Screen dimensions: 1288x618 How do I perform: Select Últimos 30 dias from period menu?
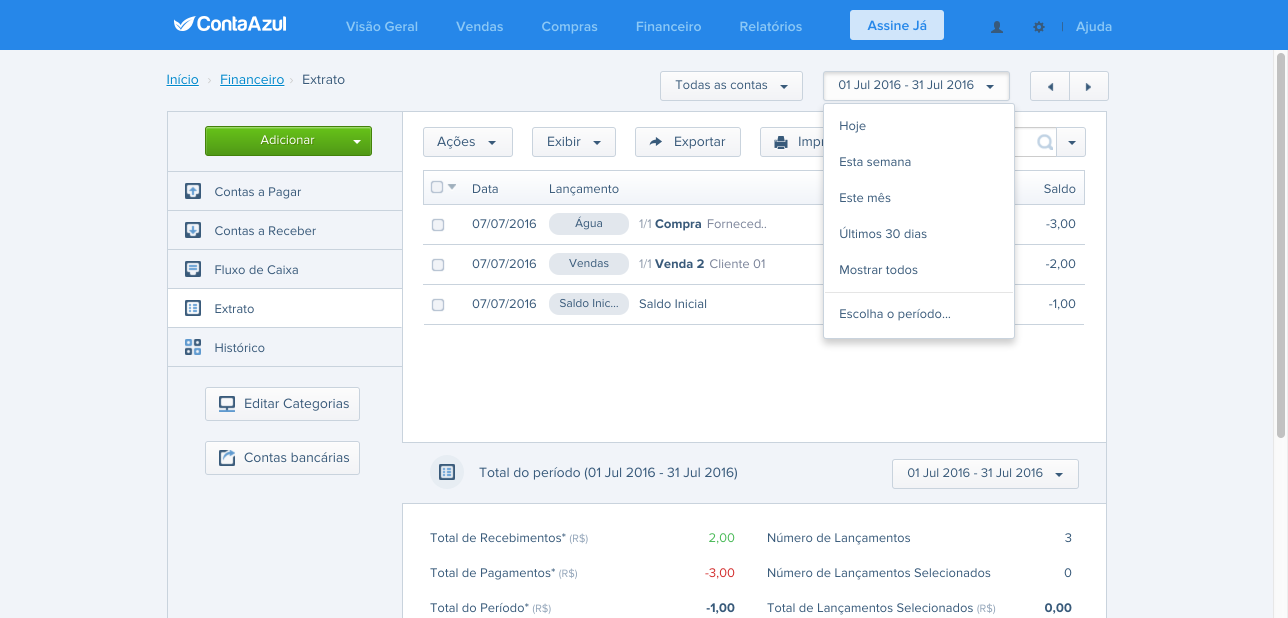point(919,234)
